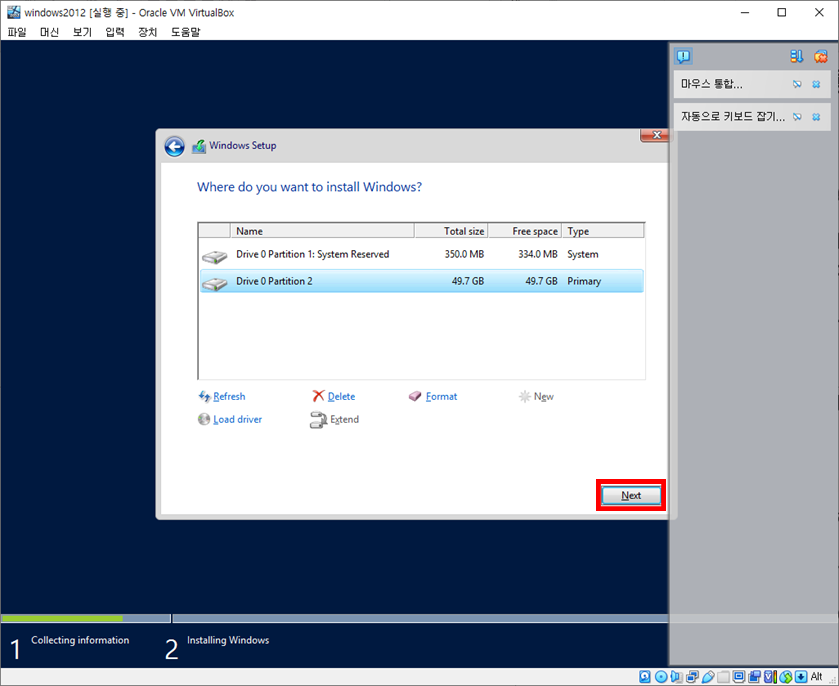Click the Delete link
This screenshot has height=686, width=839.
341,397
